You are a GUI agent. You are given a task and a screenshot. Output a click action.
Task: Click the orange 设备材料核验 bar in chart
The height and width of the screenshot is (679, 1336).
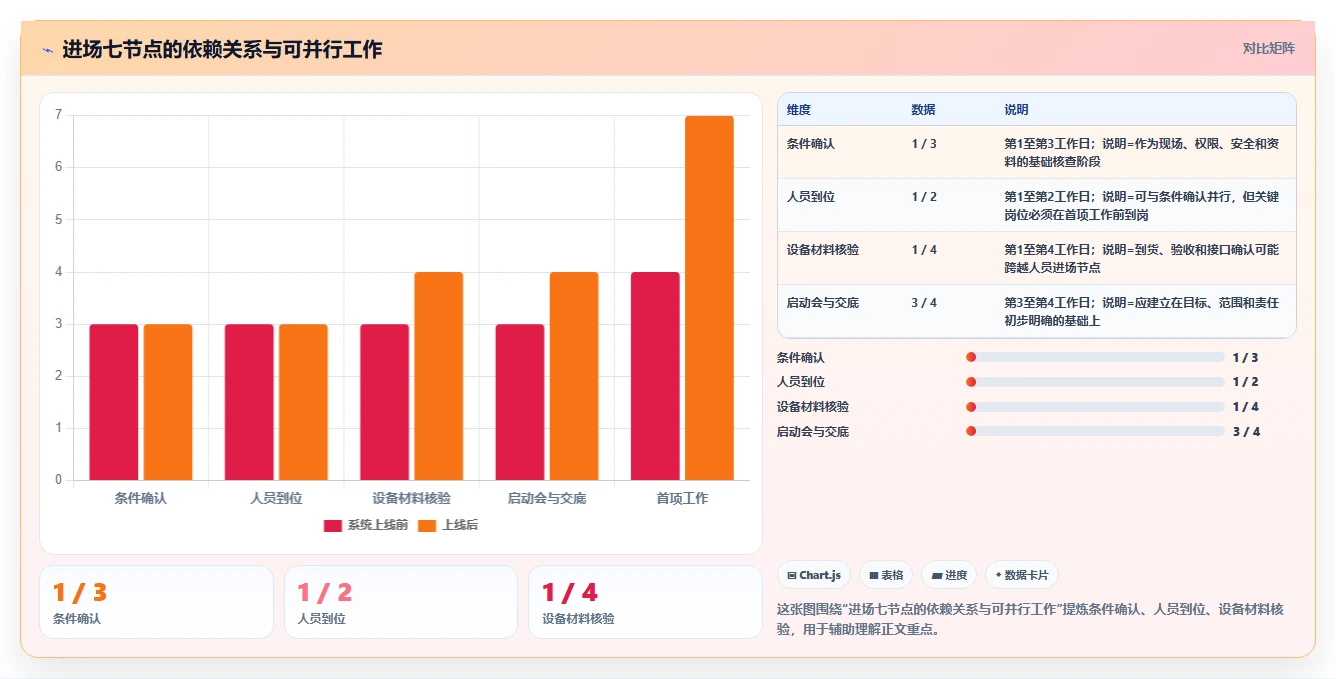(439, 376)
